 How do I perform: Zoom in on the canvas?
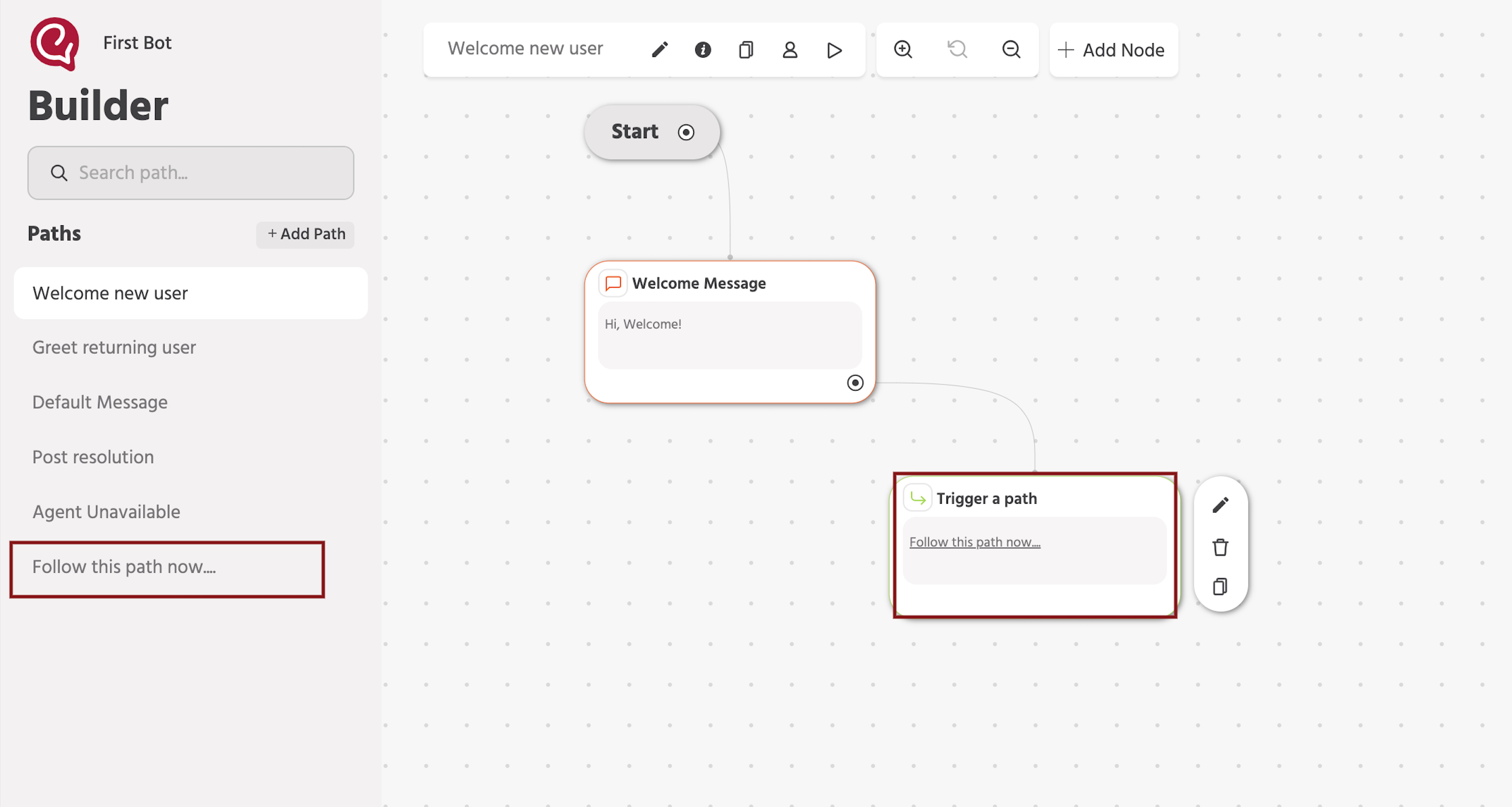tap(903, 50)
